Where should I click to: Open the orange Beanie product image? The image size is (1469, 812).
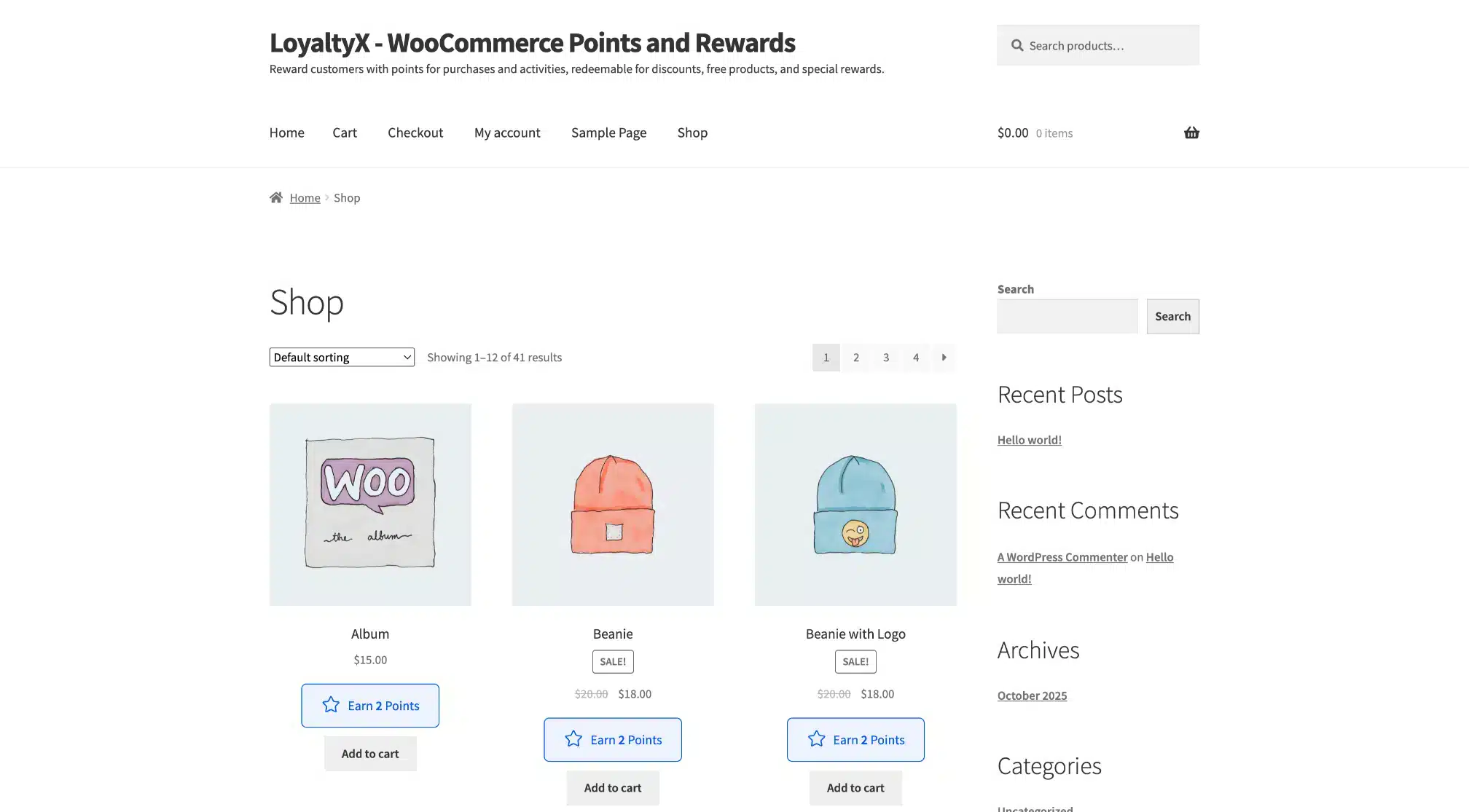[x=613, y=504]
